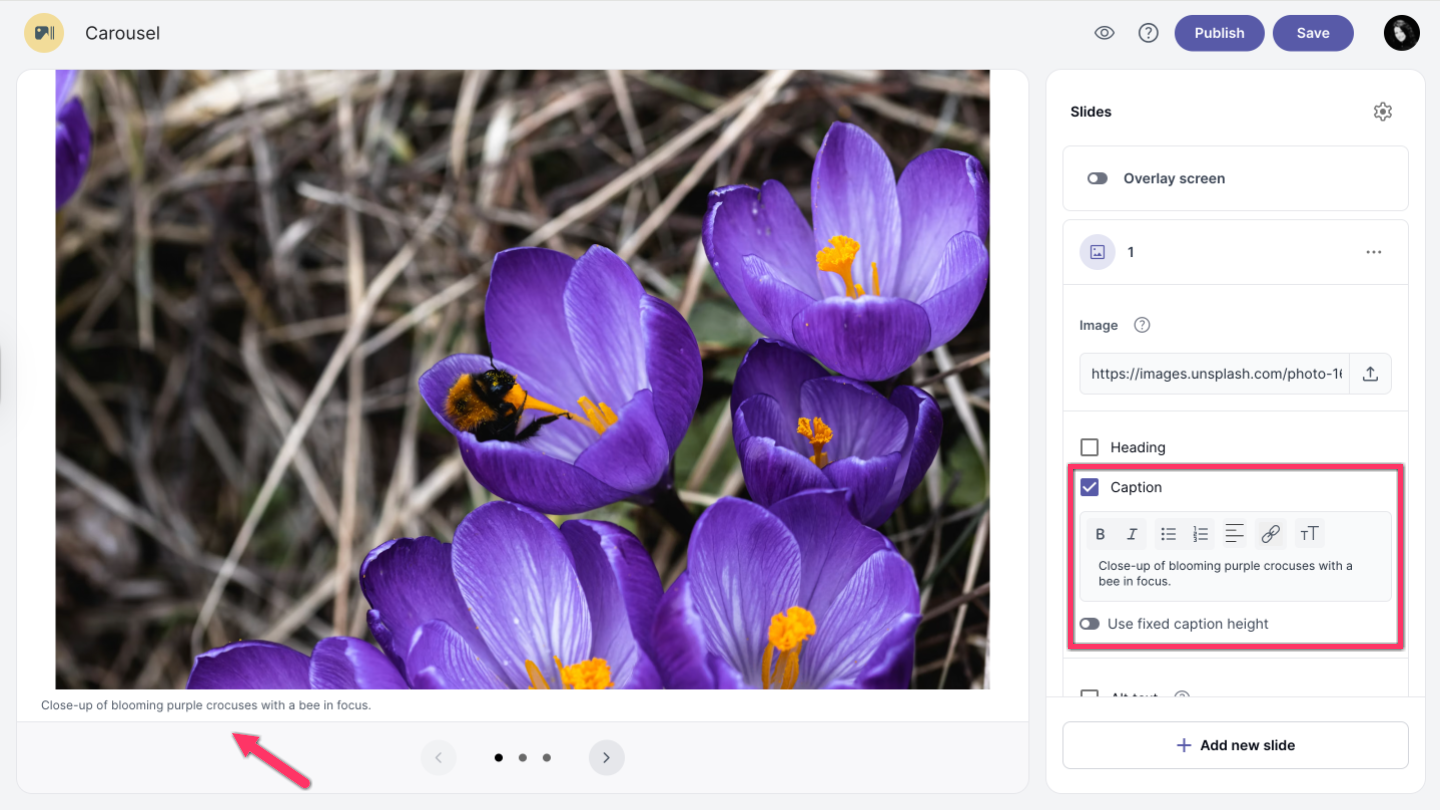Go to next carousel slide
This screenshot has width=1440, height=810.
[x=606, y=758]
